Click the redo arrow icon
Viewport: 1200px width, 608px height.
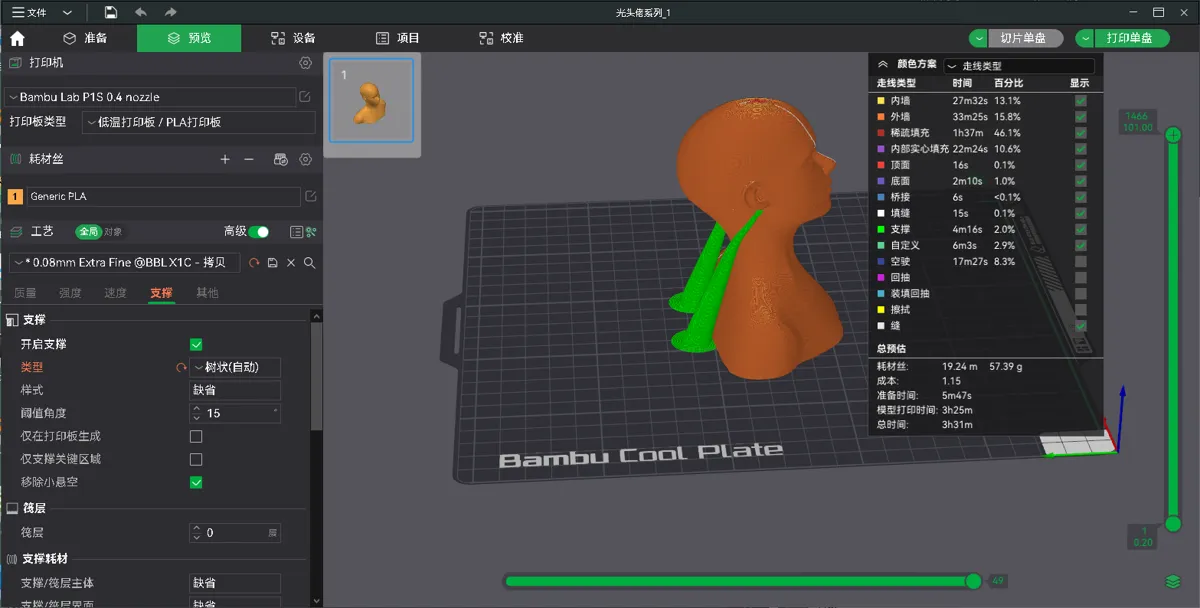click(x=170, y=12)
